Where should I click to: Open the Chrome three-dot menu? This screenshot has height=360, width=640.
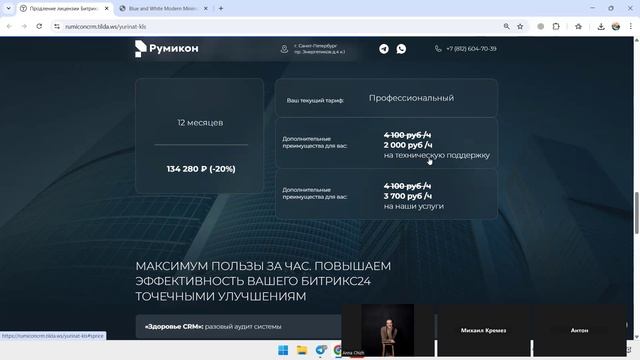coord(631,26)
